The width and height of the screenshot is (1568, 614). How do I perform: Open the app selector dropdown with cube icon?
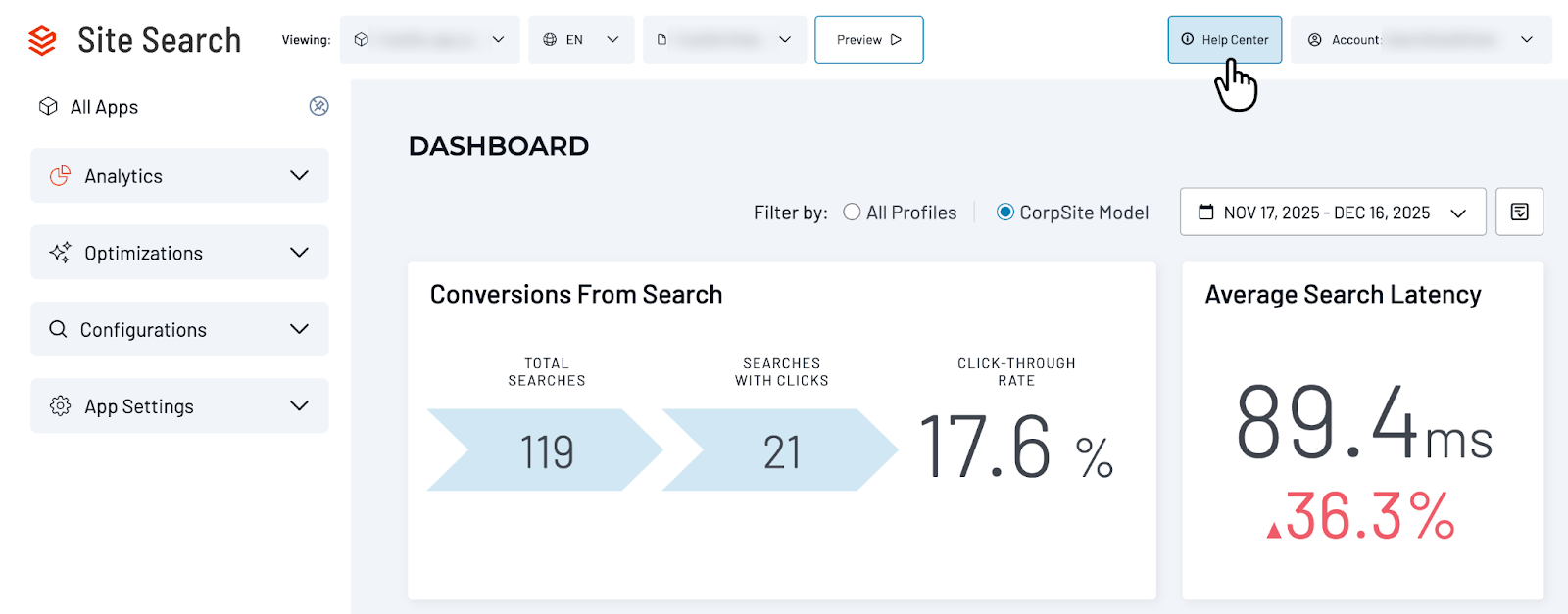coord(429,39)
